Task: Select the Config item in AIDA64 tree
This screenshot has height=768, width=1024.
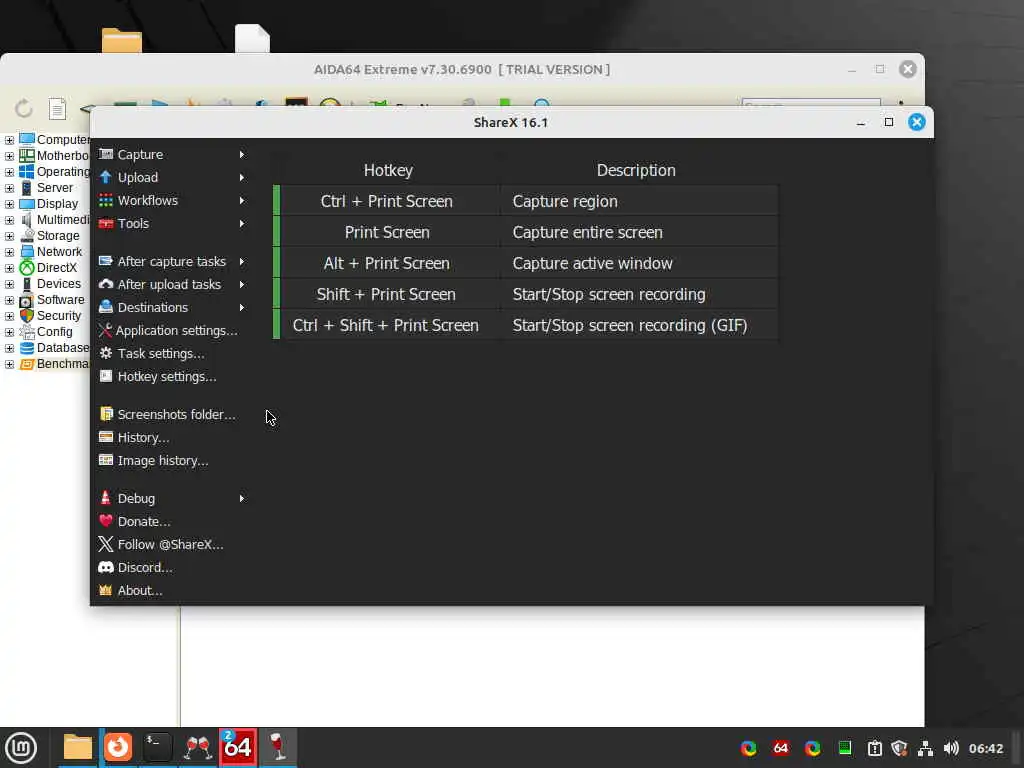Action: [x=54, y=332]
